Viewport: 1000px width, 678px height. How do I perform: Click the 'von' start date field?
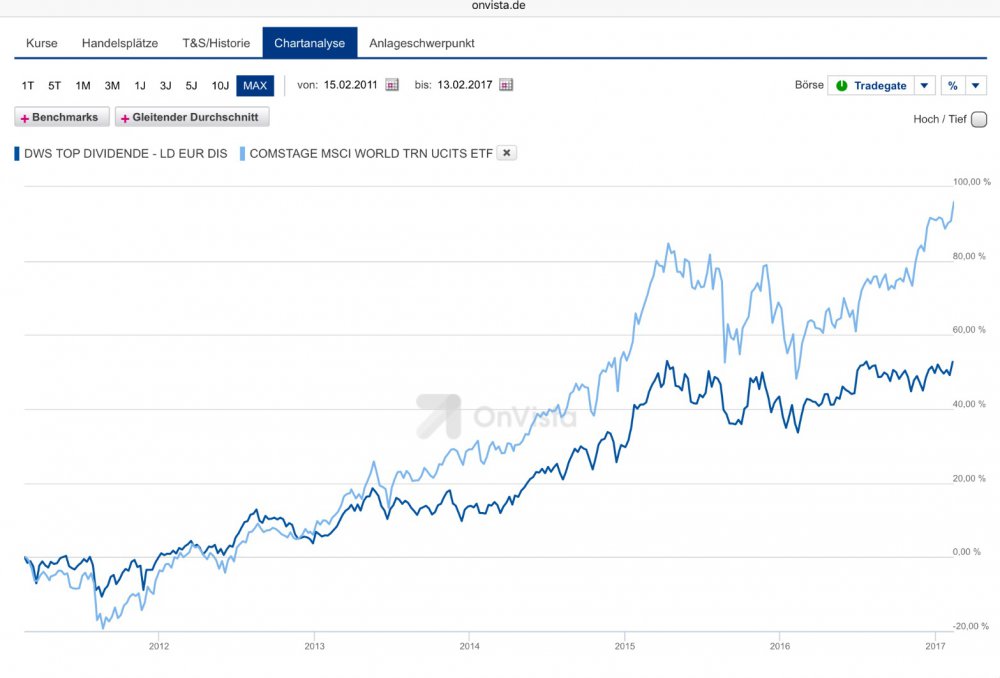(x=350, y=86)
